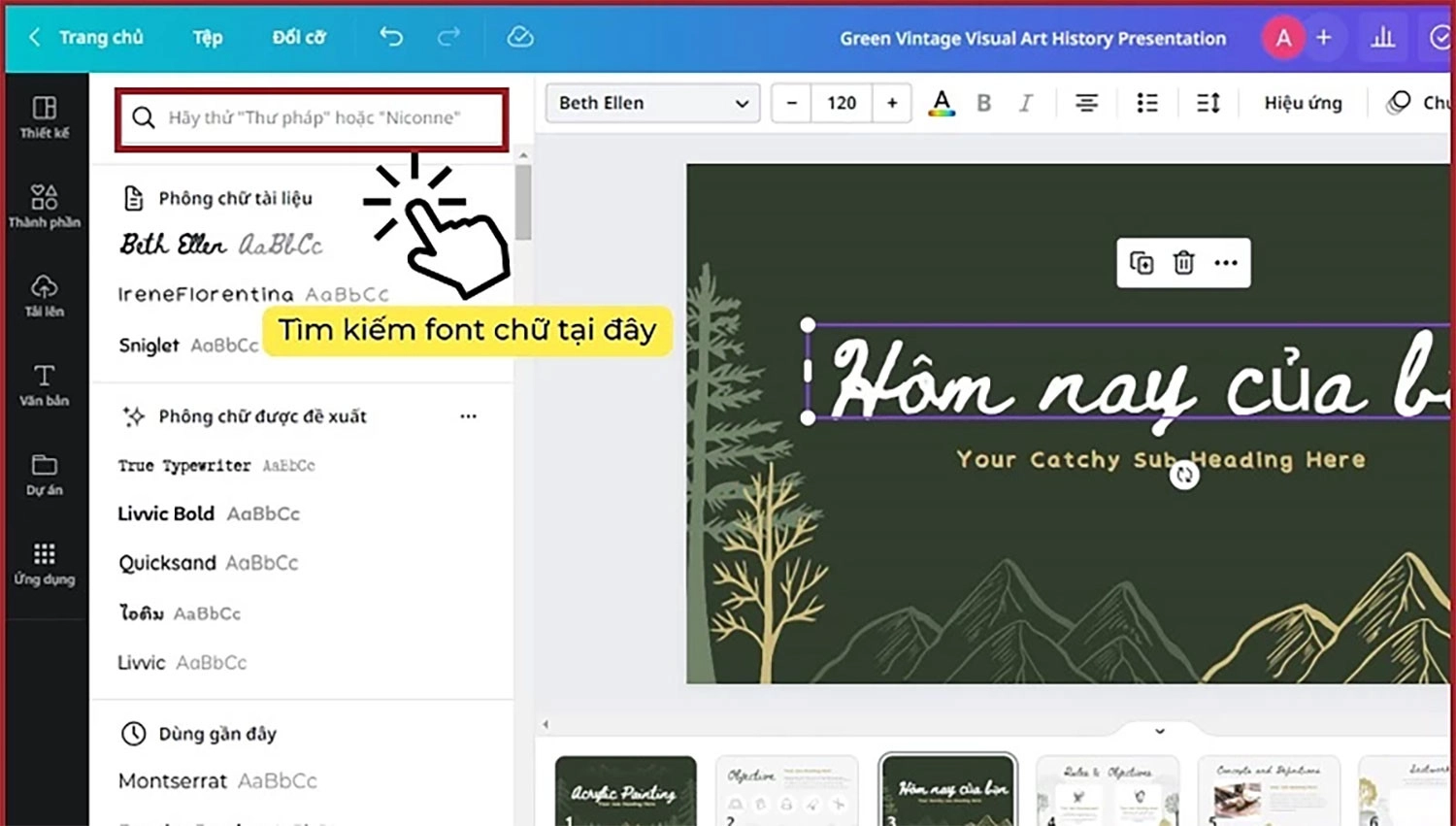Open the transparency option beside Hiệu ứng

pyautogui.click(x=1399, y=102)
